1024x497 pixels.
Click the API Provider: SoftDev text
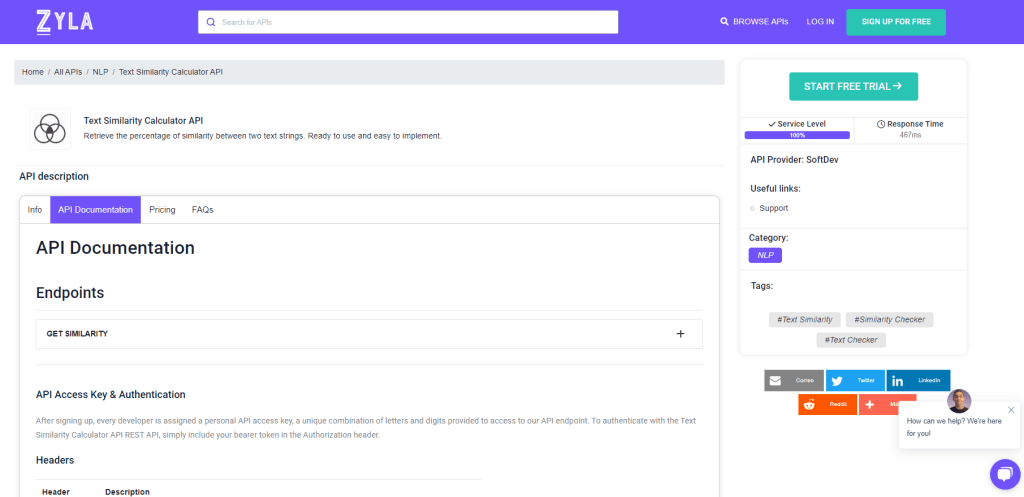pos(794,159)
